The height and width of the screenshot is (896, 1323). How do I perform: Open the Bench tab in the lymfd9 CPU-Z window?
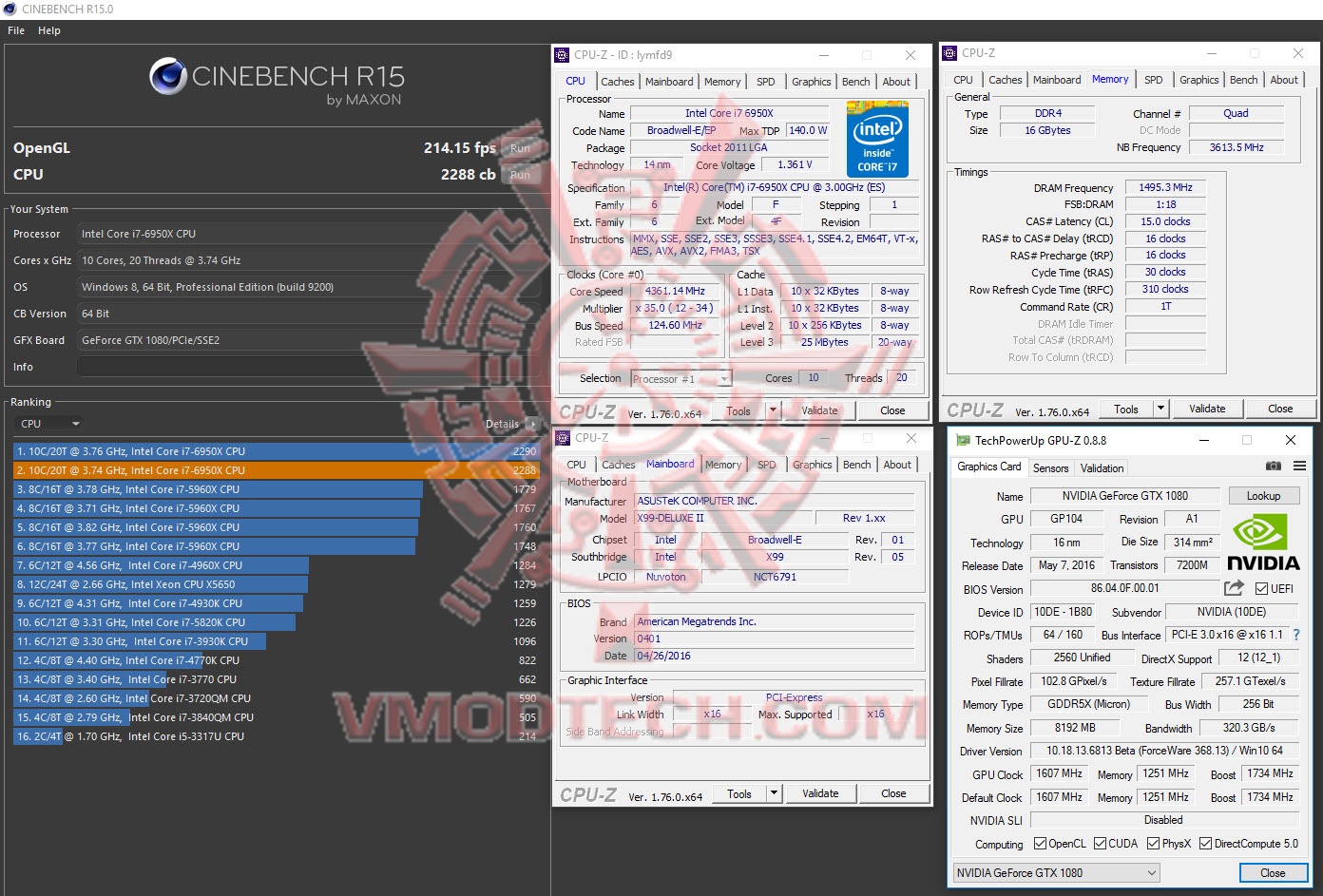tap(856, 82)
